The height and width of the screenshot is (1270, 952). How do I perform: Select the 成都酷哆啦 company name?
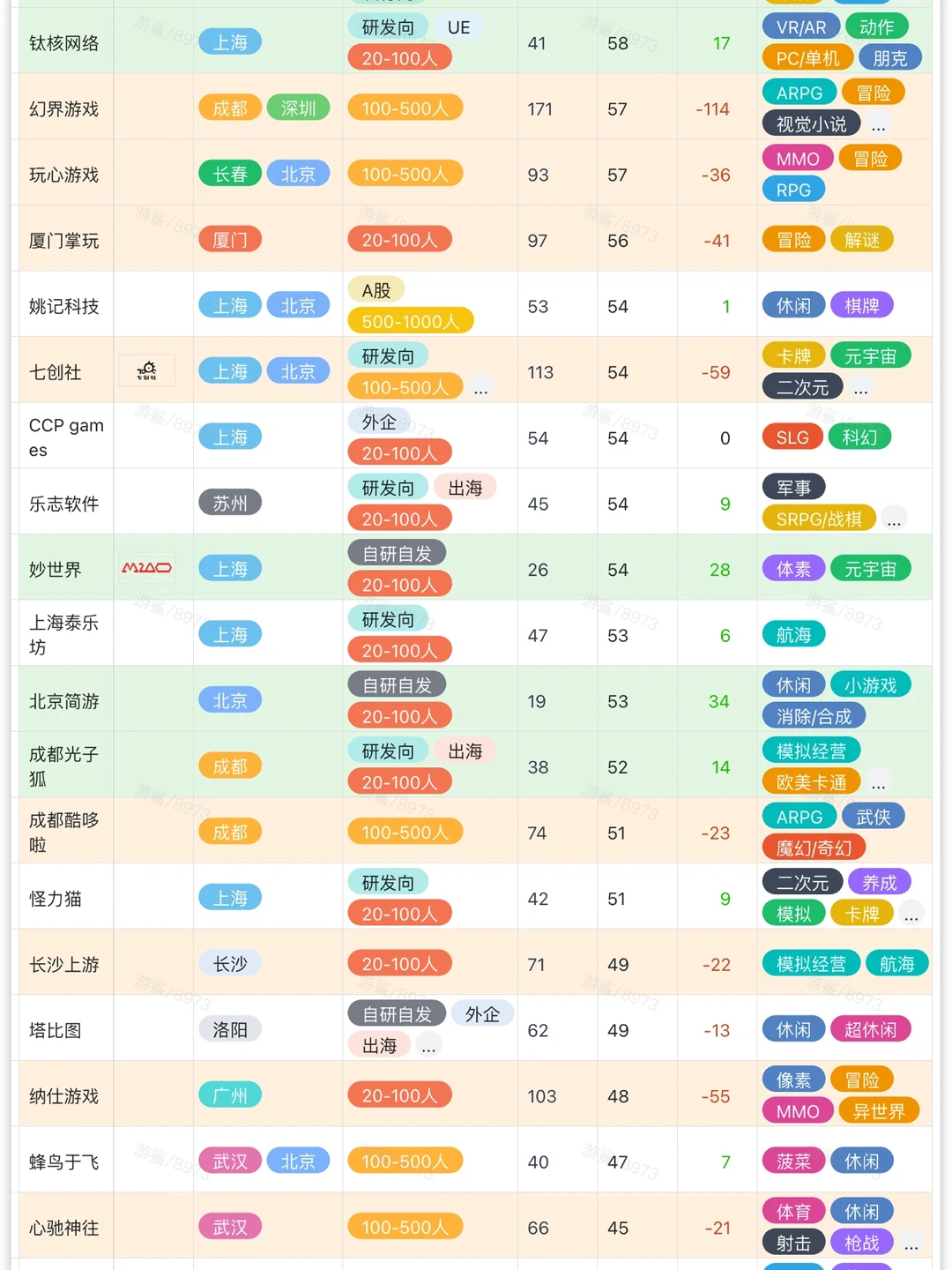tap(64, 833)
